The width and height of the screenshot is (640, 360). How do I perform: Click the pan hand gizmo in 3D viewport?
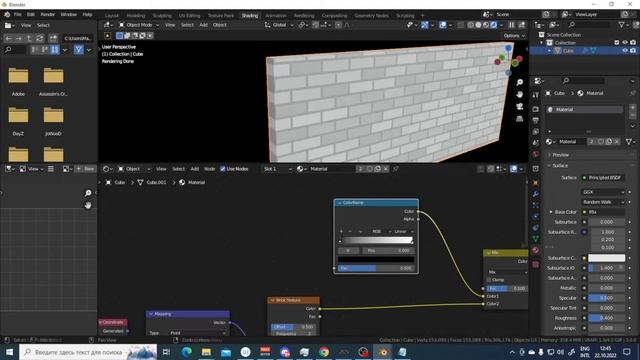tap(520, 94)
